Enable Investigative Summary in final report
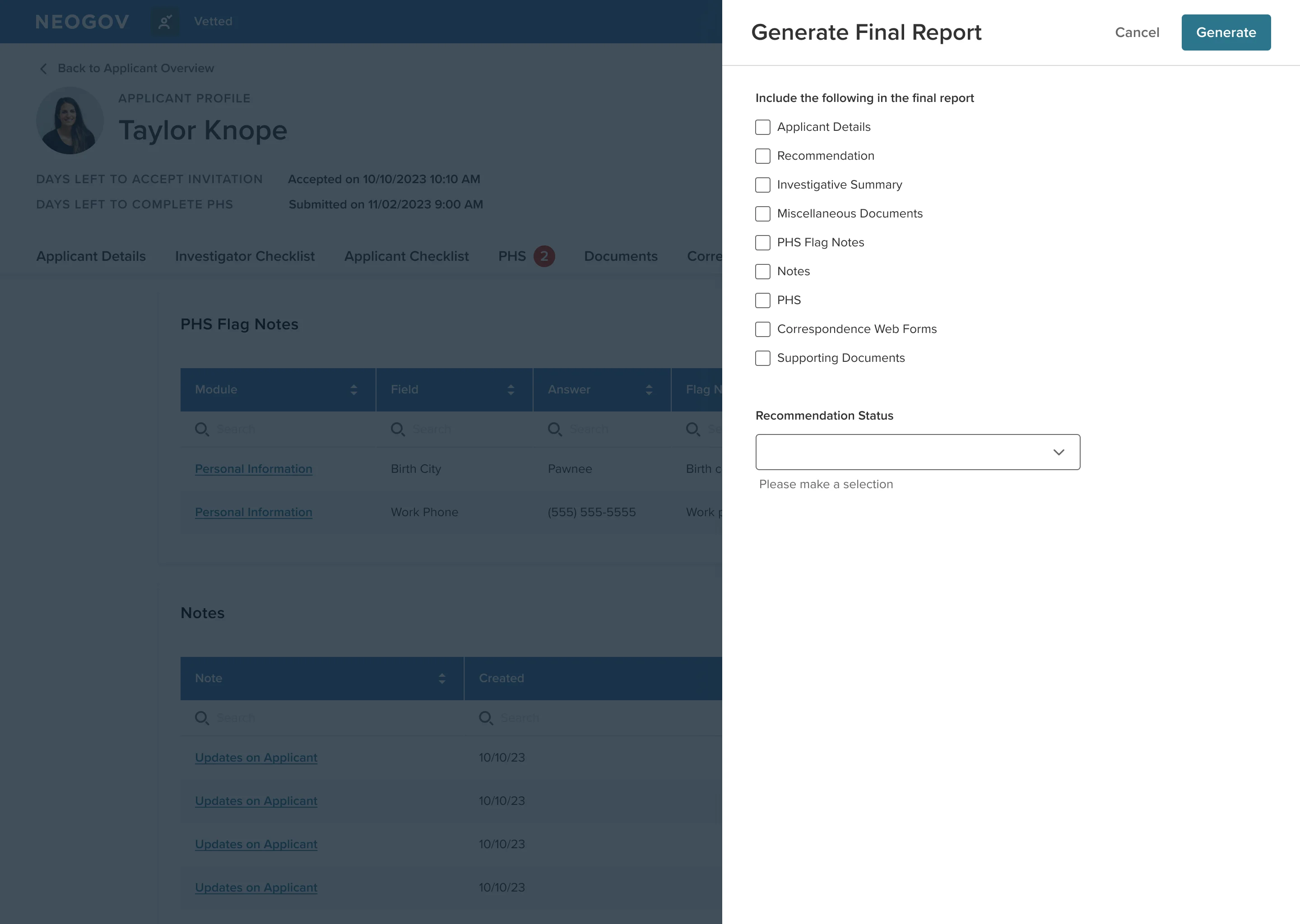Screen dimensions: 1300x924 click(763, 185)
